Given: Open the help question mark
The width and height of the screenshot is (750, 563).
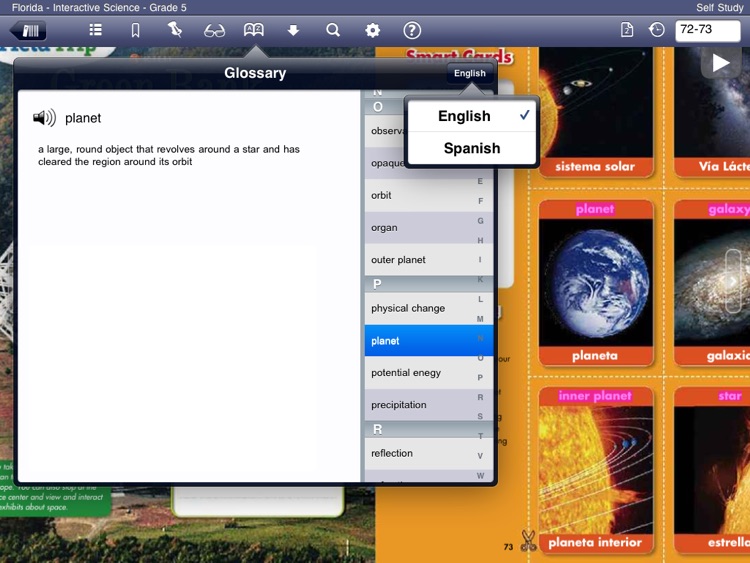Looking at the screenshot, I should point(412,31).
